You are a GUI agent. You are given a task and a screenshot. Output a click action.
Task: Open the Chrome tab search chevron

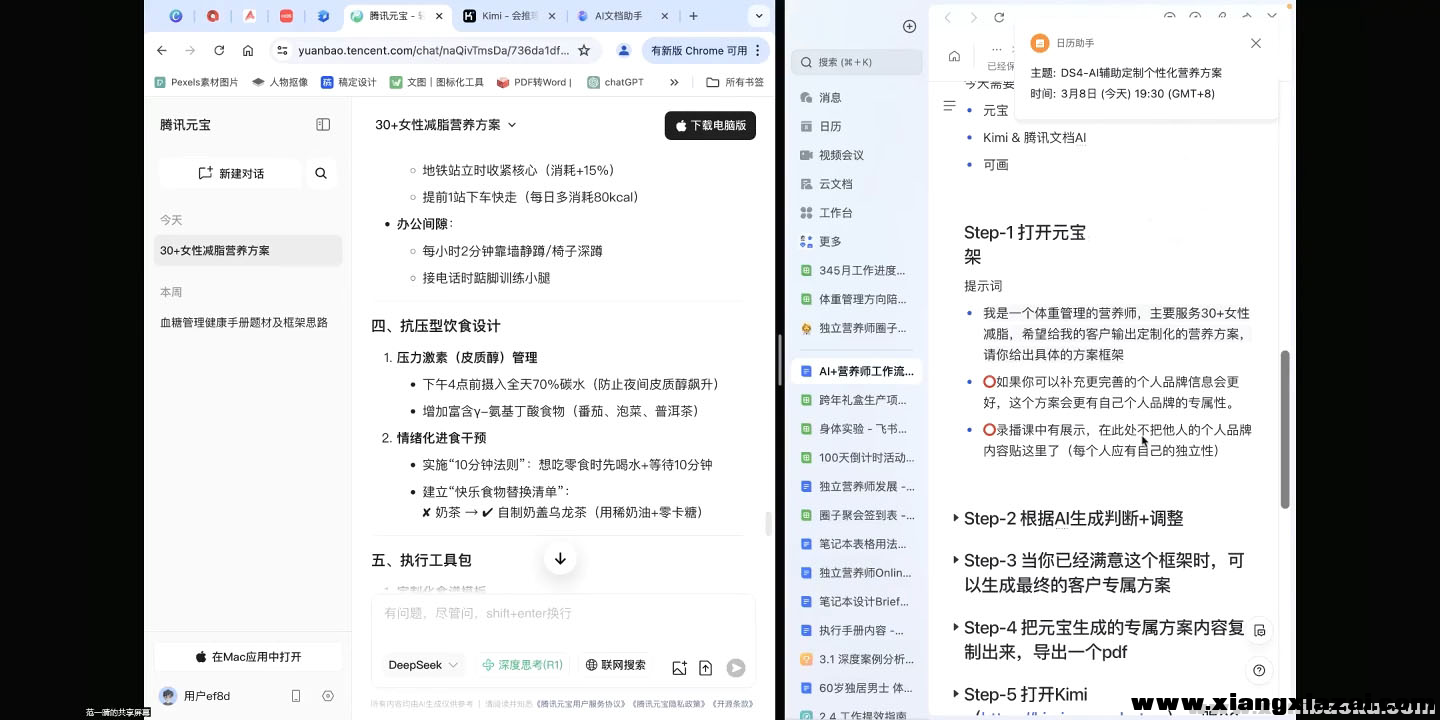(760, 16)
